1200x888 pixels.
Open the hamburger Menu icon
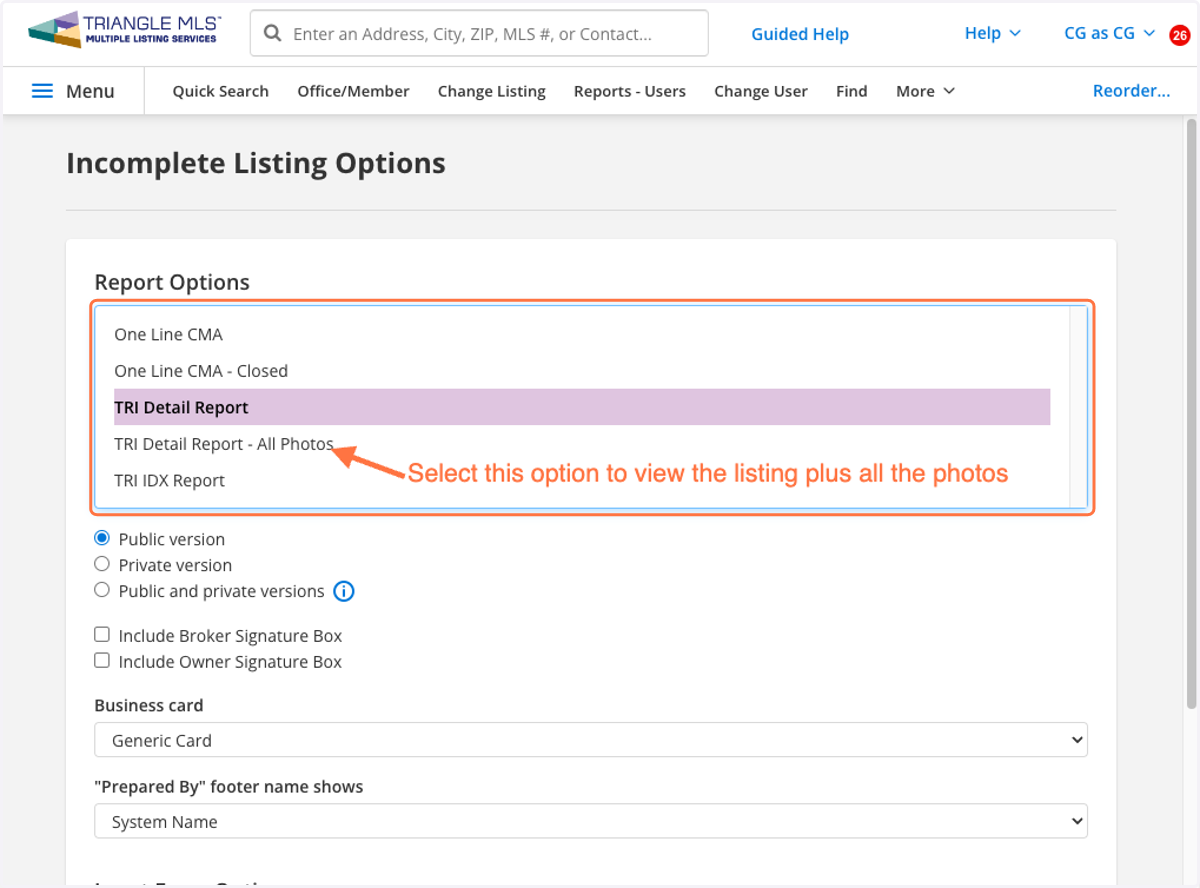(42, 91)
